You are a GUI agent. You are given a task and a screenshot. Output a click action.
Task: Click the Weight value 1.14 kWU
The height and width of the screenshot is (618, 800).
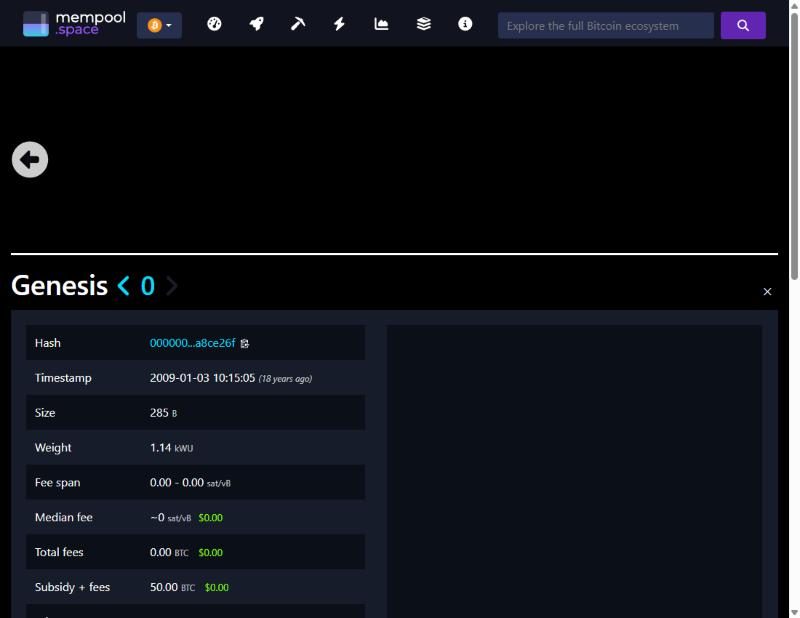pyautogui.click(x=171, y=448)
